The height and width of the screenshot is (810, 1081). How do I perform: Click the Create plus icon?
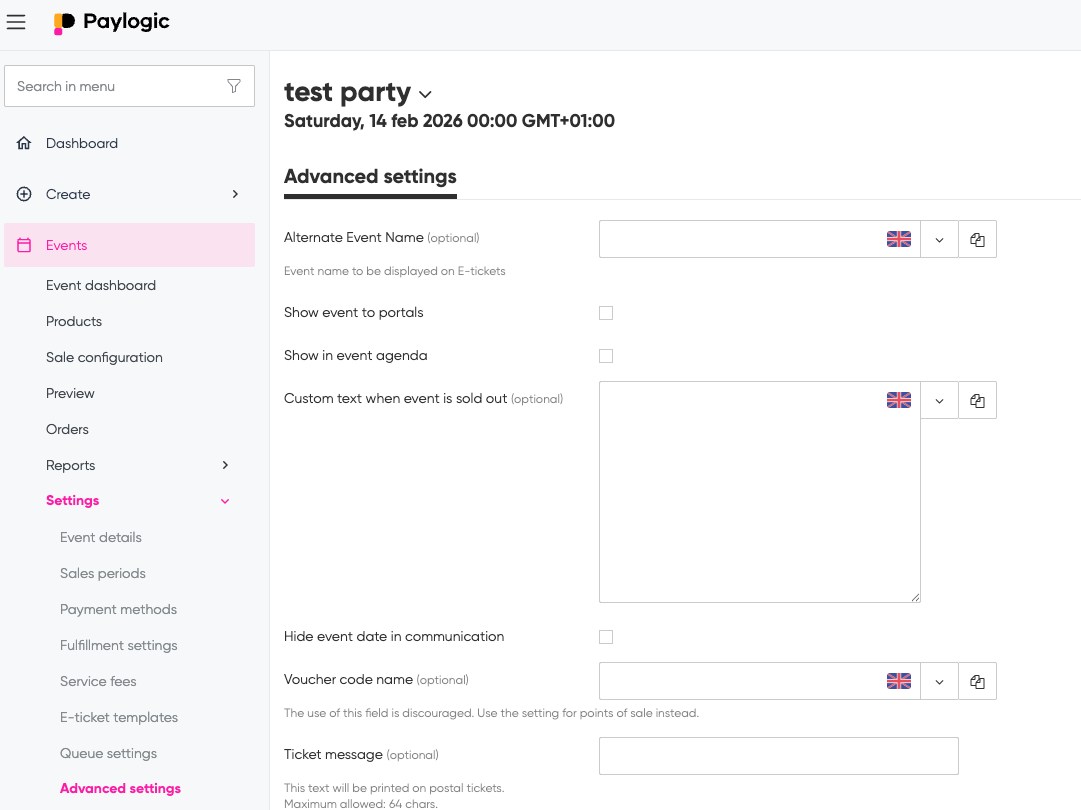(x=24, y=194)
